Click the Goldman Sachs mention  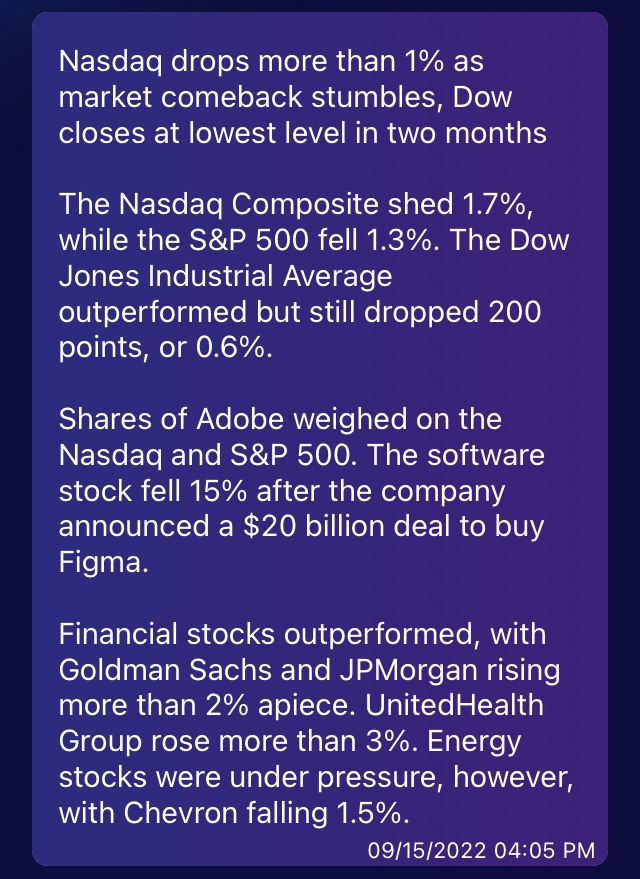(x=166, y=670)
